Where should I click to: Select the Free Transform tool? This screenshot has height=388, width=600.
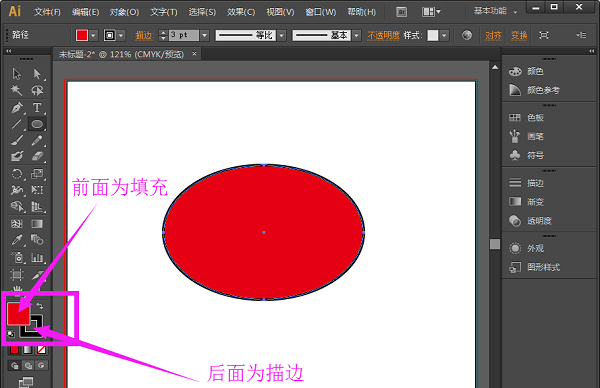point(37,190)
